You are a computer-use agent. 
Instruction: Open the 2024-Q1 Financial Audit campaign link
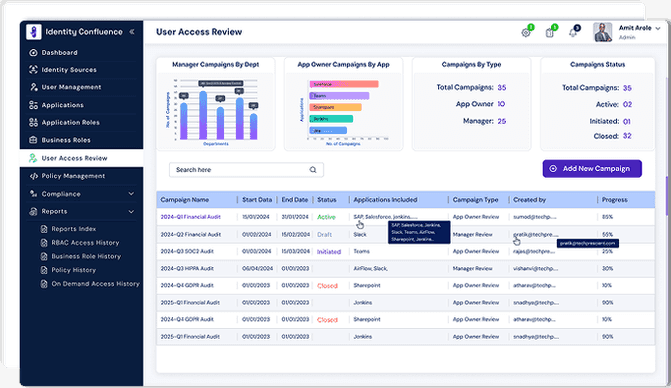(x=190, y=217)
